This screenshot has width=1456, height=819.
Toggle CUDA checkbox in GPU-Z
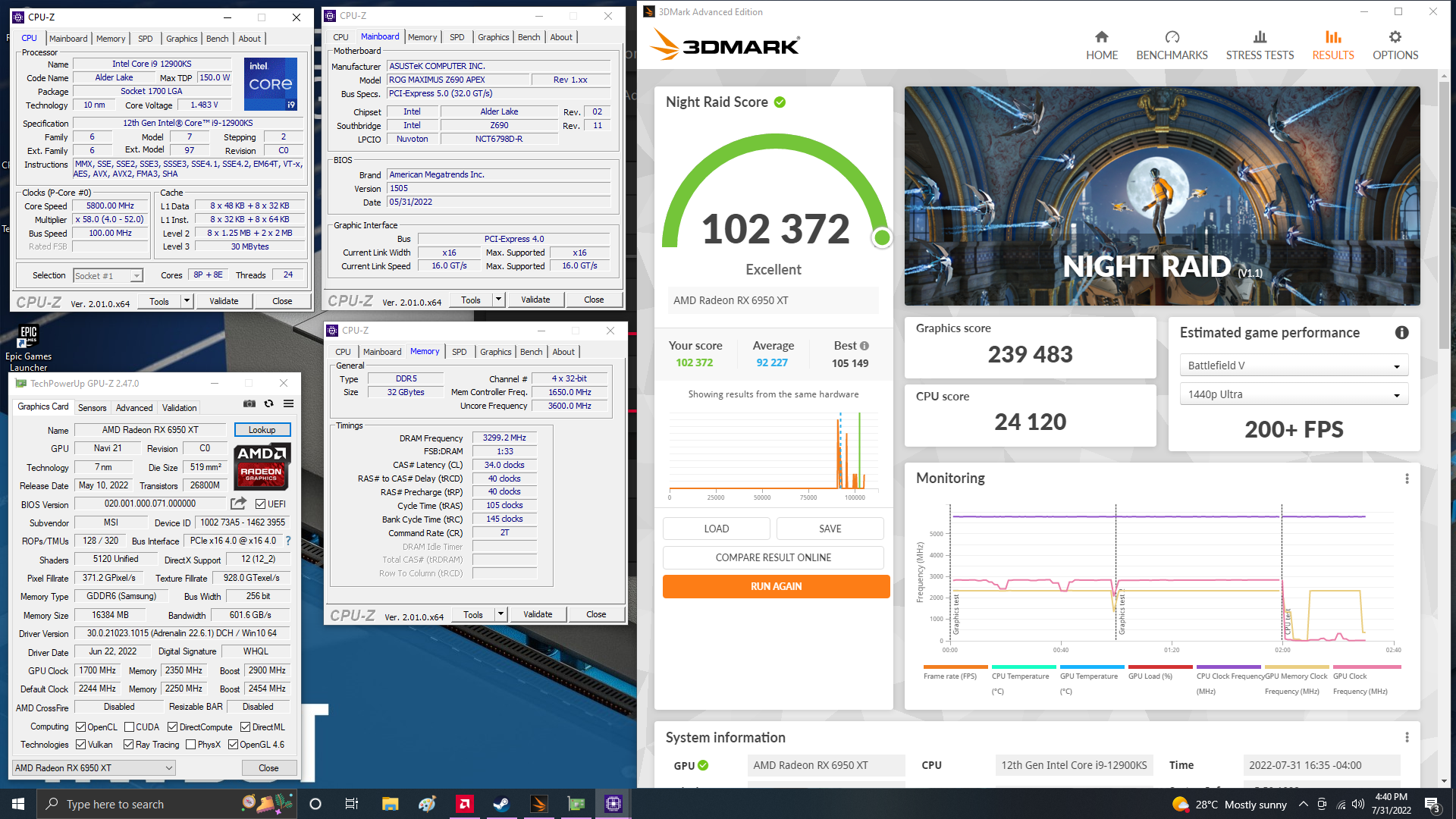click(129, 727)
